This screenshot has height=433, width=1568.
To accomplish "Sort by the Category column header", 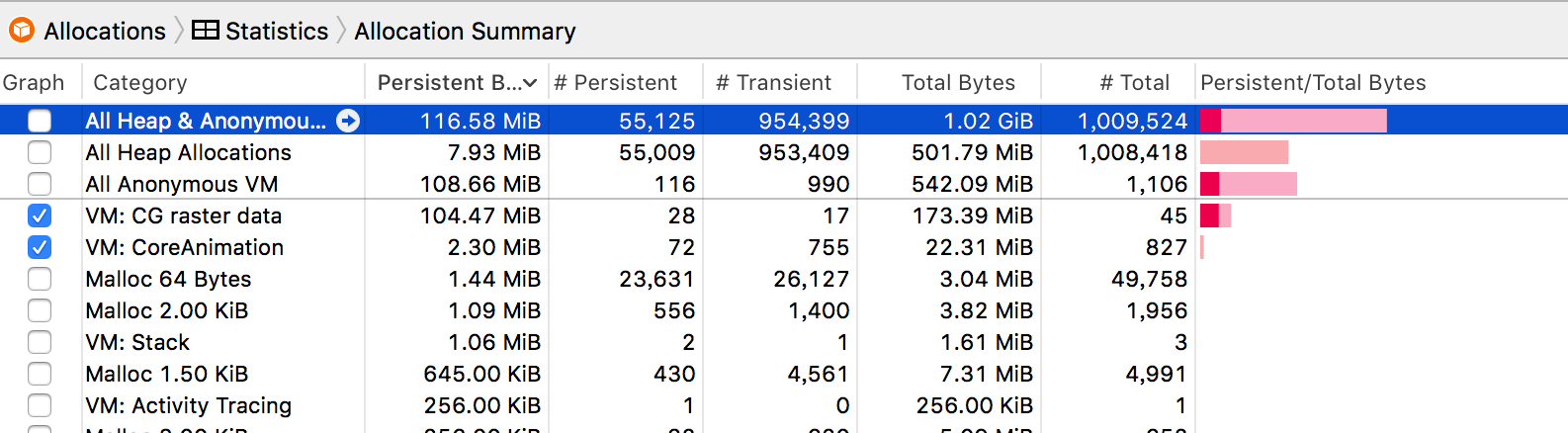I will tap(223, 82).
